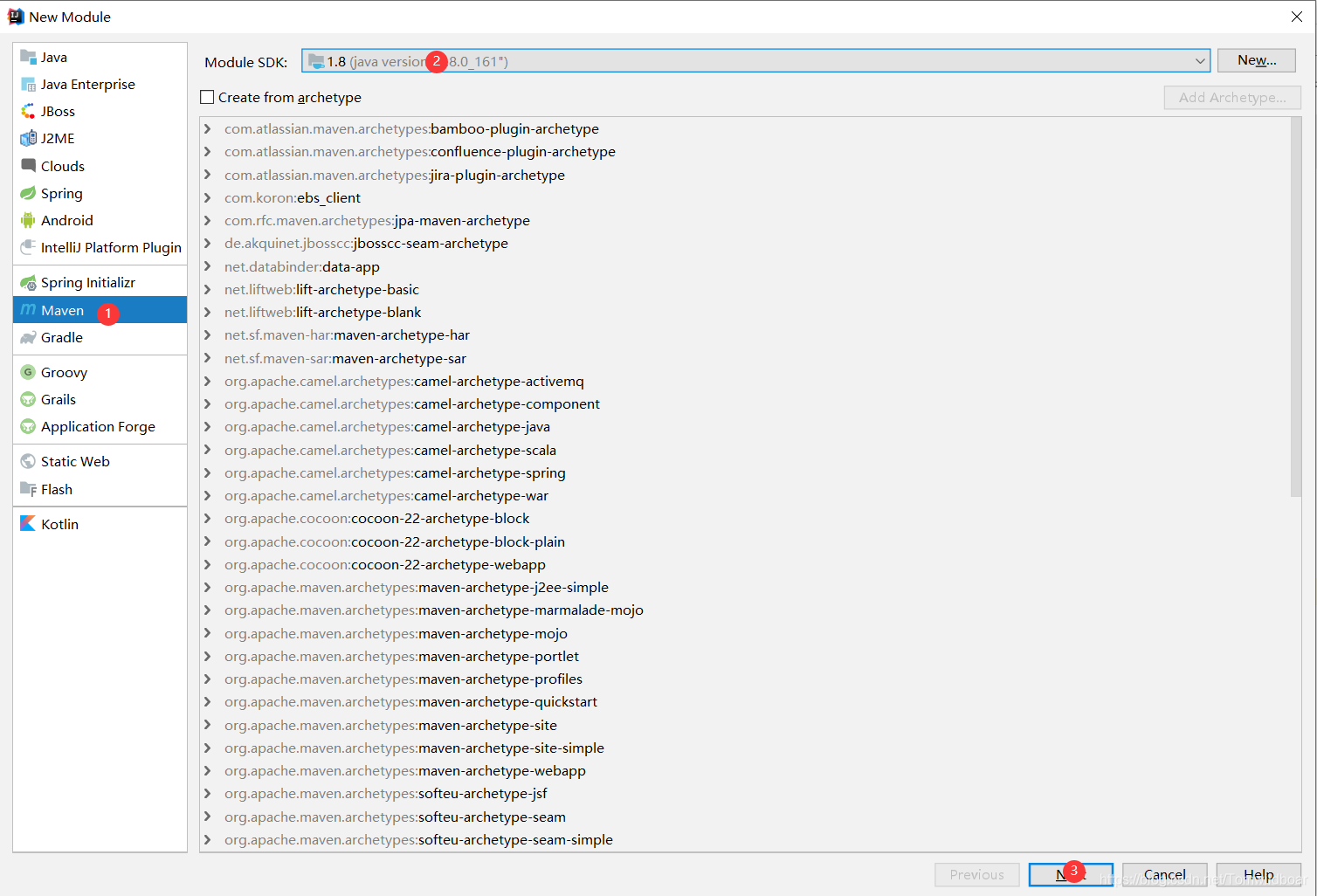Enable Create from archetype checkbox
The image size is (1317, 896).
[x=207, y=97]
